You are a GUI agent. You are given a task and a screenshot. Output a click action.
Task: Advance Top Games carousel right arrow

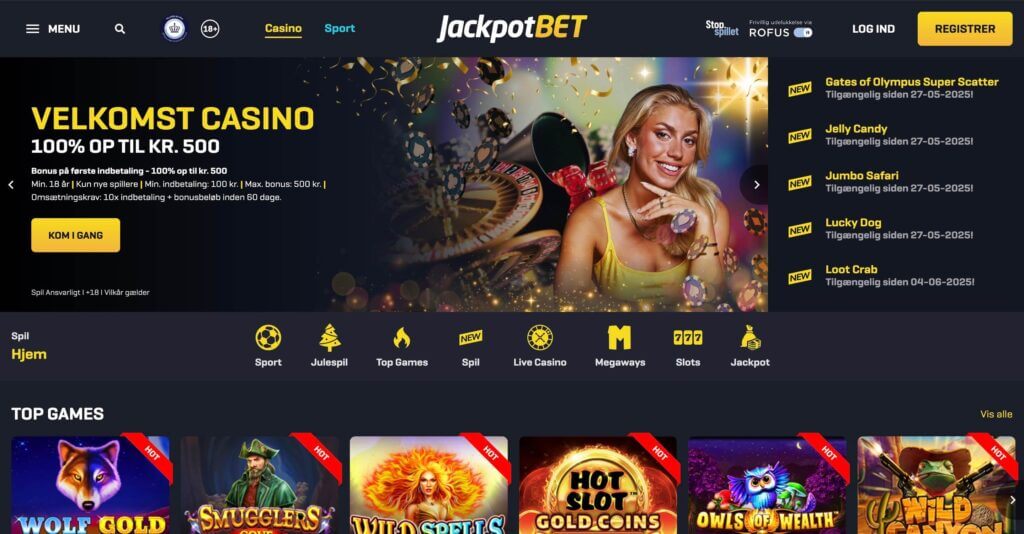pyautogui.click(x=1012, y=500)
